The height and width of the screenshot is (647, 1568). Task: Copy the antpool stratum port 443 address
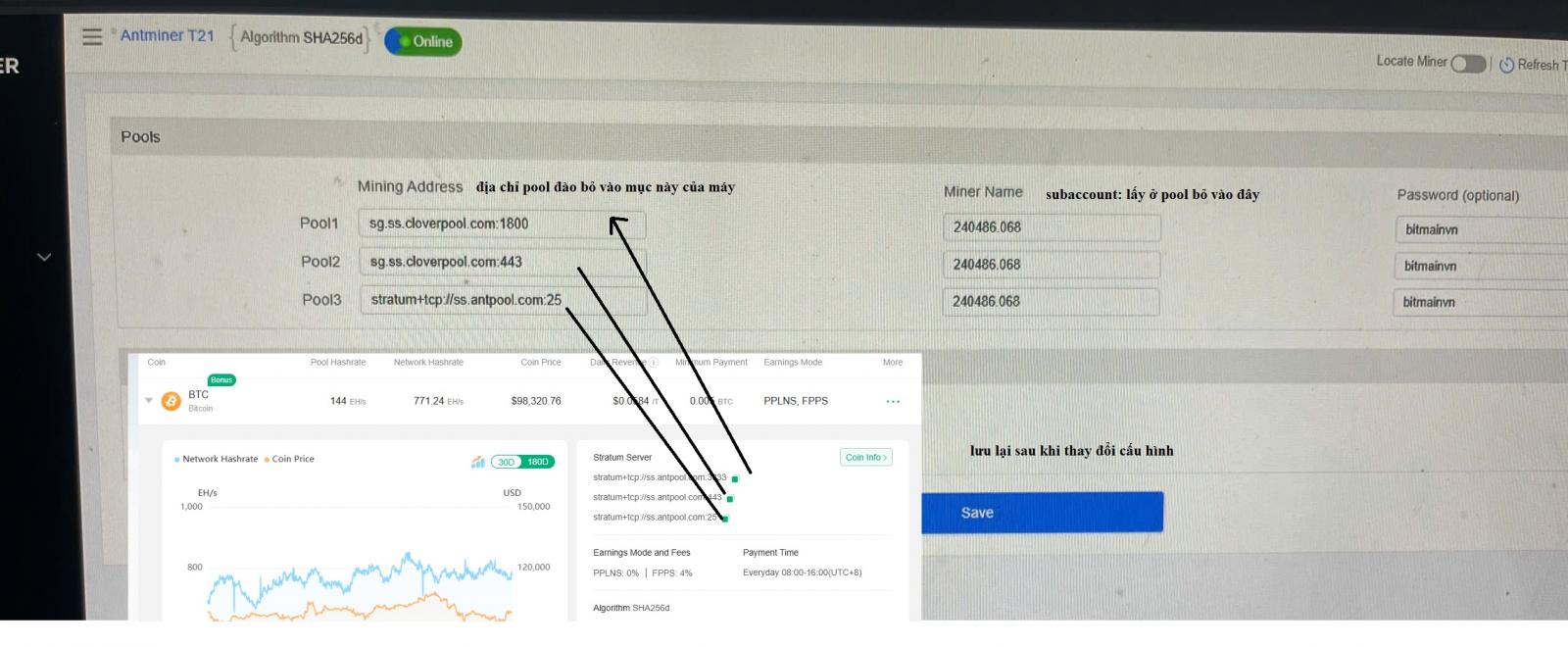point(730,498)
